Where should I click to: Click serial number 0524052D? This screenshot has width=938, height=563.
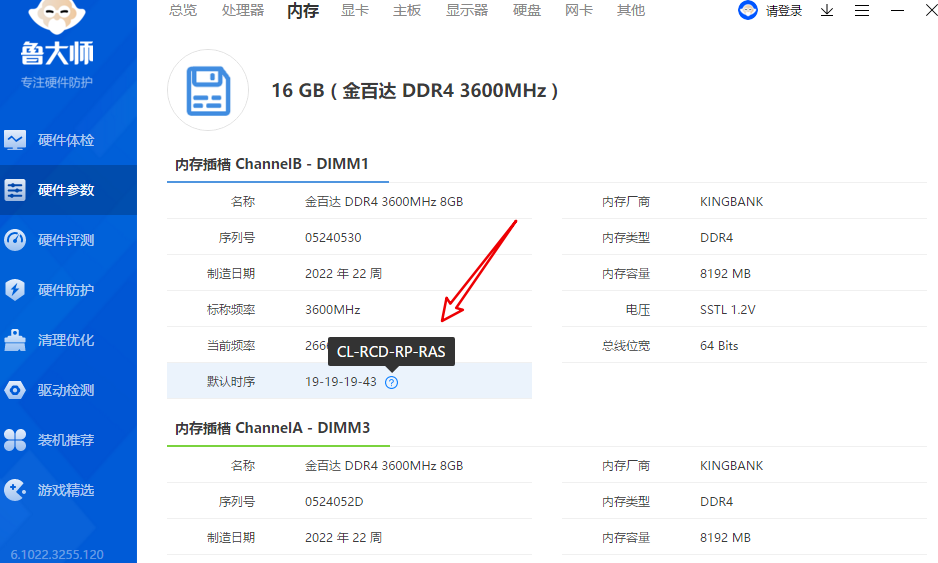334,501
